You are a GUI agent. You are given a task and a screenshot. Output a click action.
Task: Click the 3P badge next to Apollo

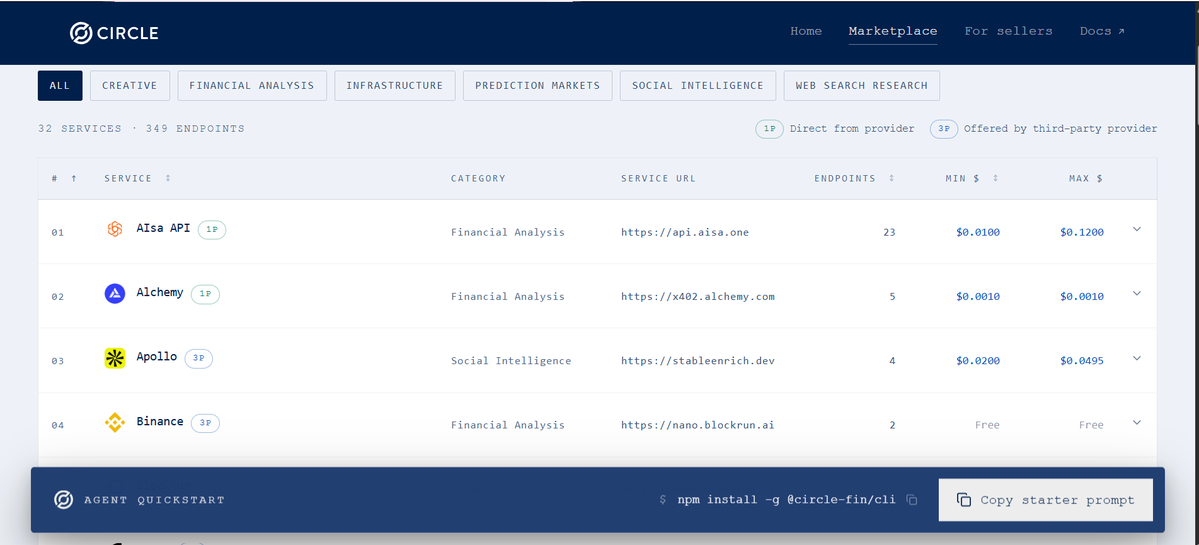click(199, 358)
